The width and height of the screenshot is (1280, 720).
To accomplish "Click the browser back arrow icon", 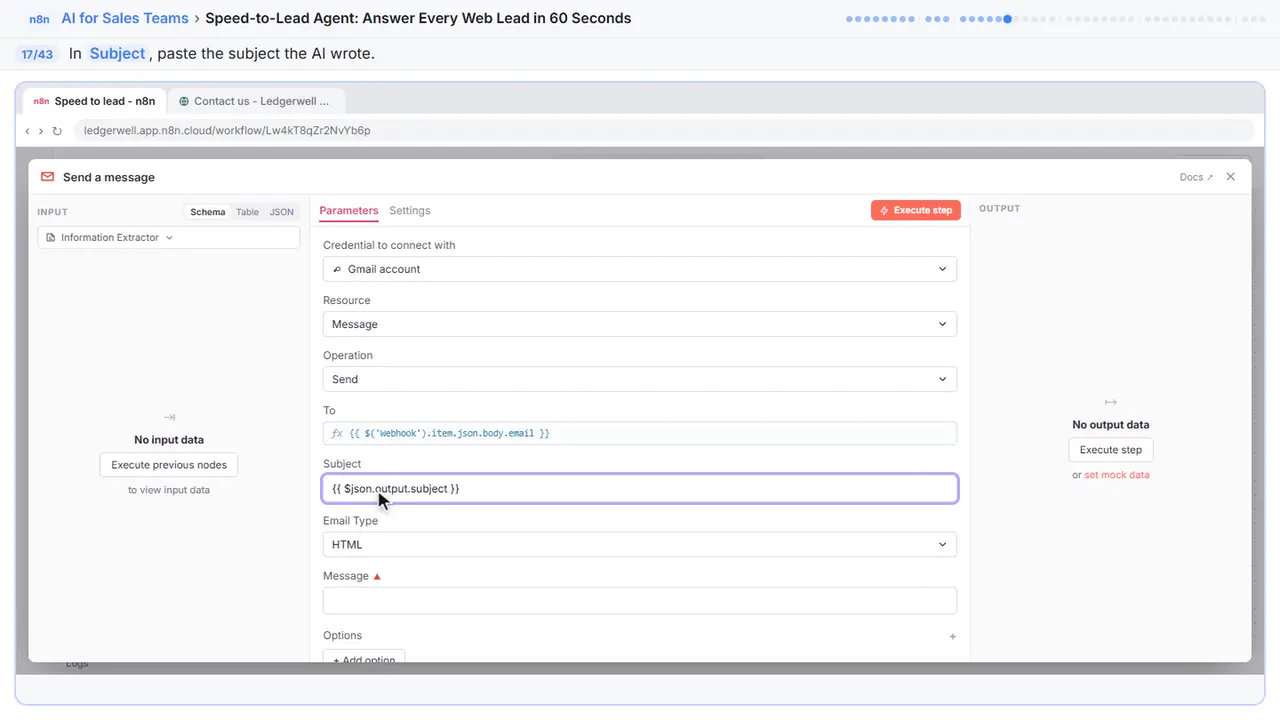I will click(x=27, y=131).
